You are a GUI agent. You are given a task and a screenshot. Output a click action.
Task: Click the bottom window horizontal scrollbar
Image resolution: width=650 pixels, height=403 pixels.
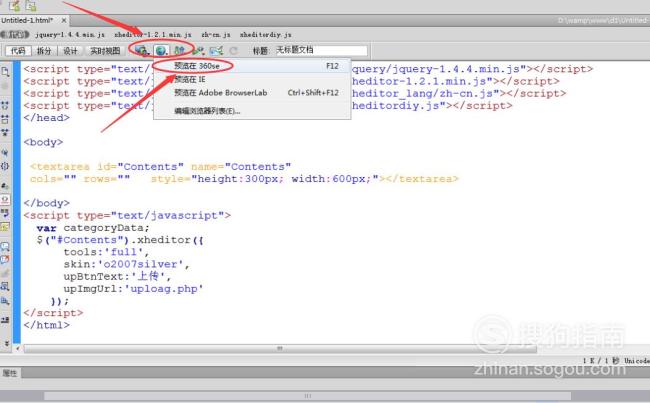click(x=307, y=396)
